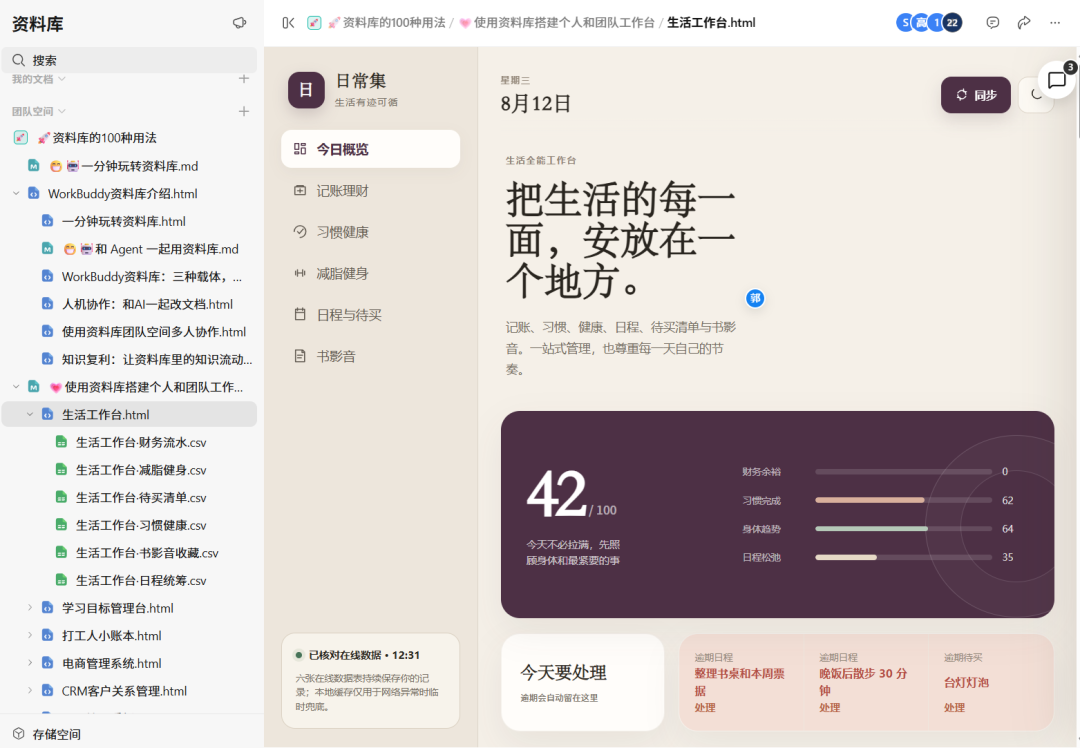This screenshot has height=748, width=1080.
Task: Expand the 打工人小账本.html tree node
Action: [30, 635]
